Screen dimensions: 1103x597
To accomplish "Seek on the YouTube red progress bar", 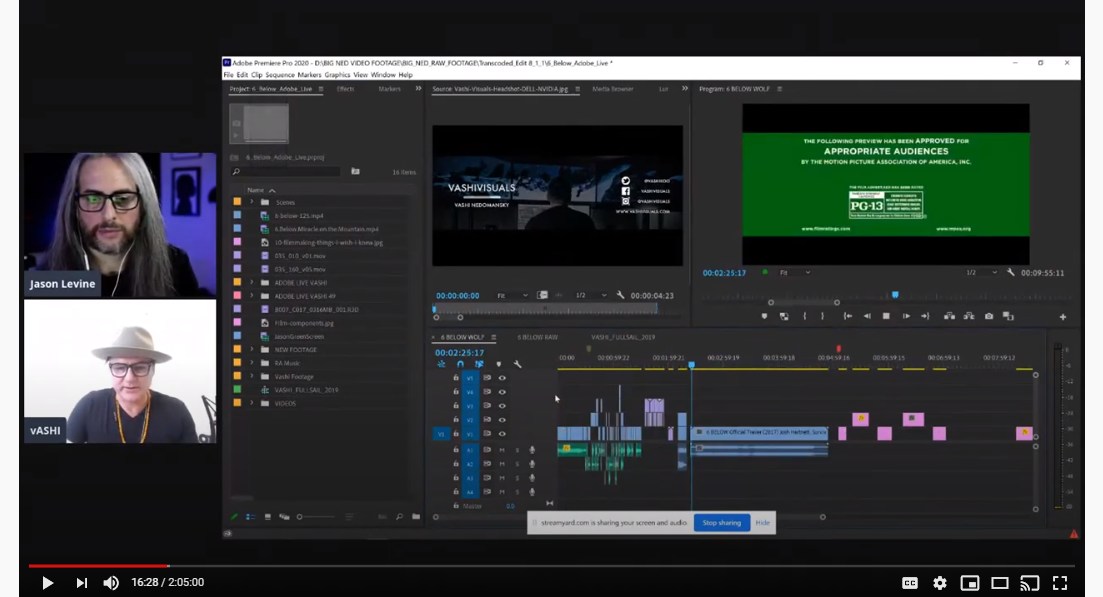I will click(x=552, y=565).
